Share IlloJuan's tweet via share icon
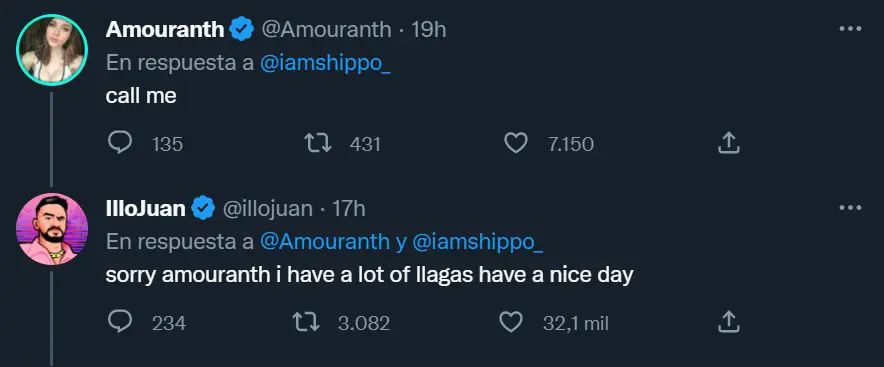Viewport: 884px width, 367px height. (x=728, y=322)
